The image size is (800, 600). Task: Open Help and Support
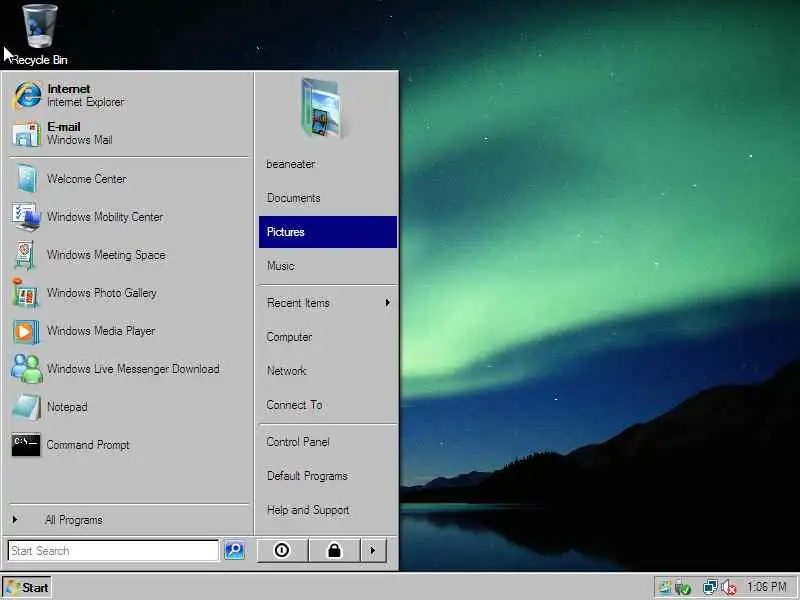click(328, 510)
